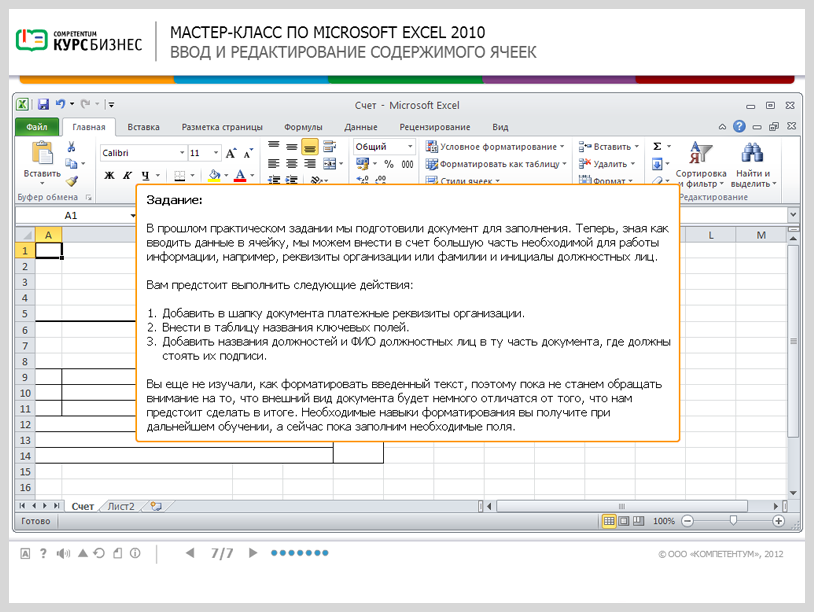Click the zoom slider handle
814x612 pixels.
coord(733,520)
